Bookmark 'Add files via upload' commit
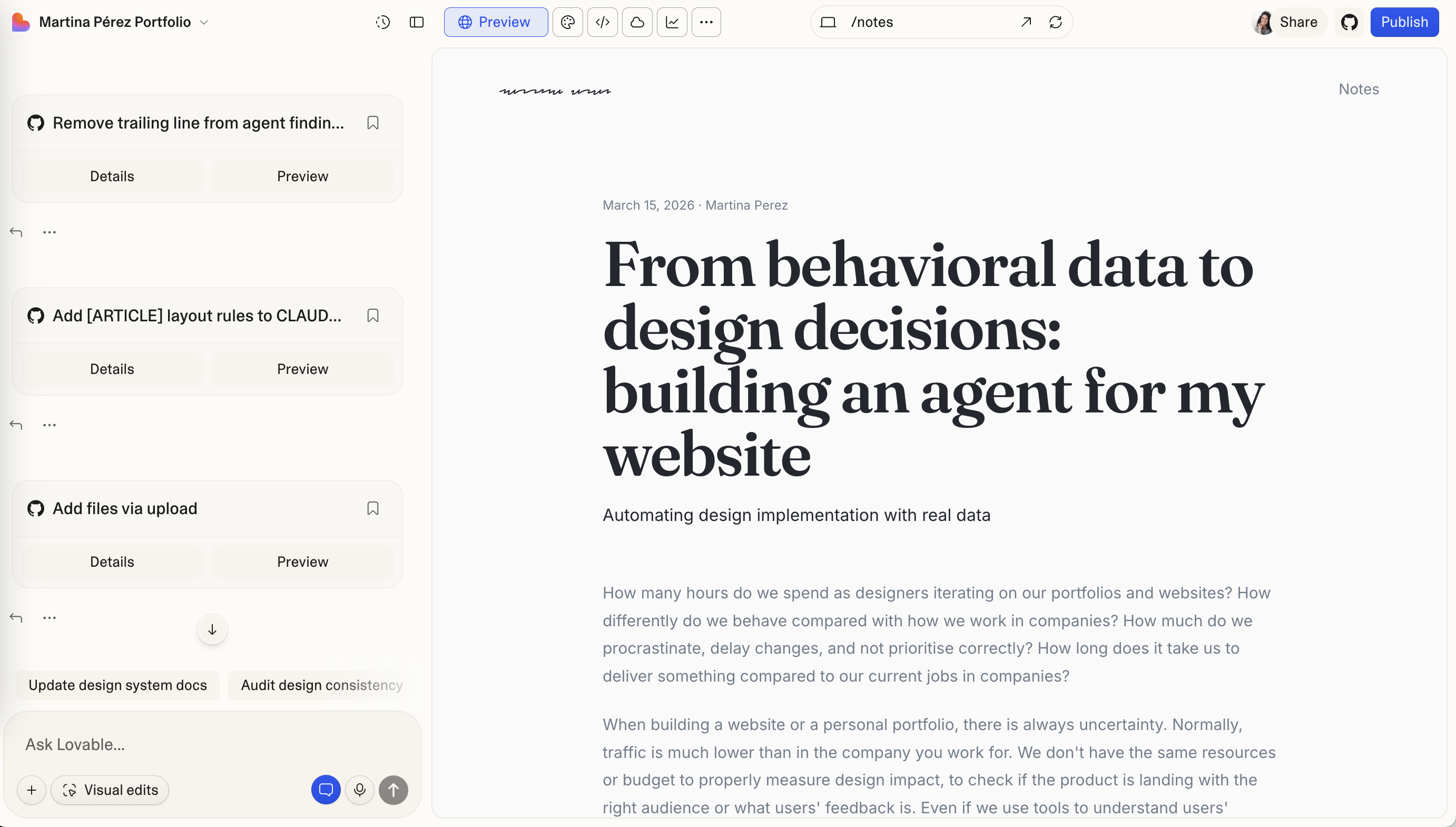 coord(372,508)
